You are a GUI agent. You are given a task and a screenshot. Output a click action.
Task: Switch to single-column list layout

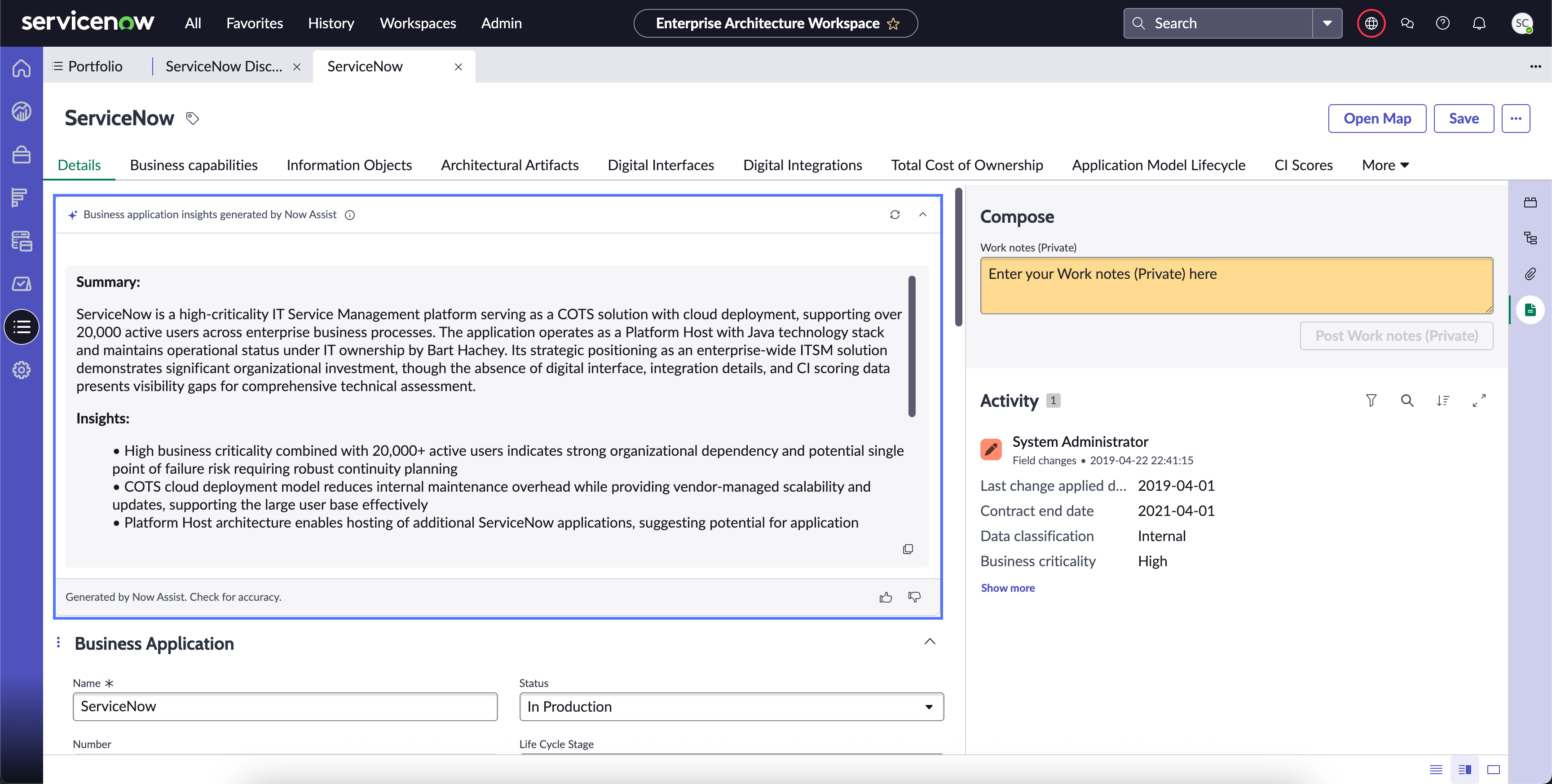pyautogui.click(x=1436, y=770)
